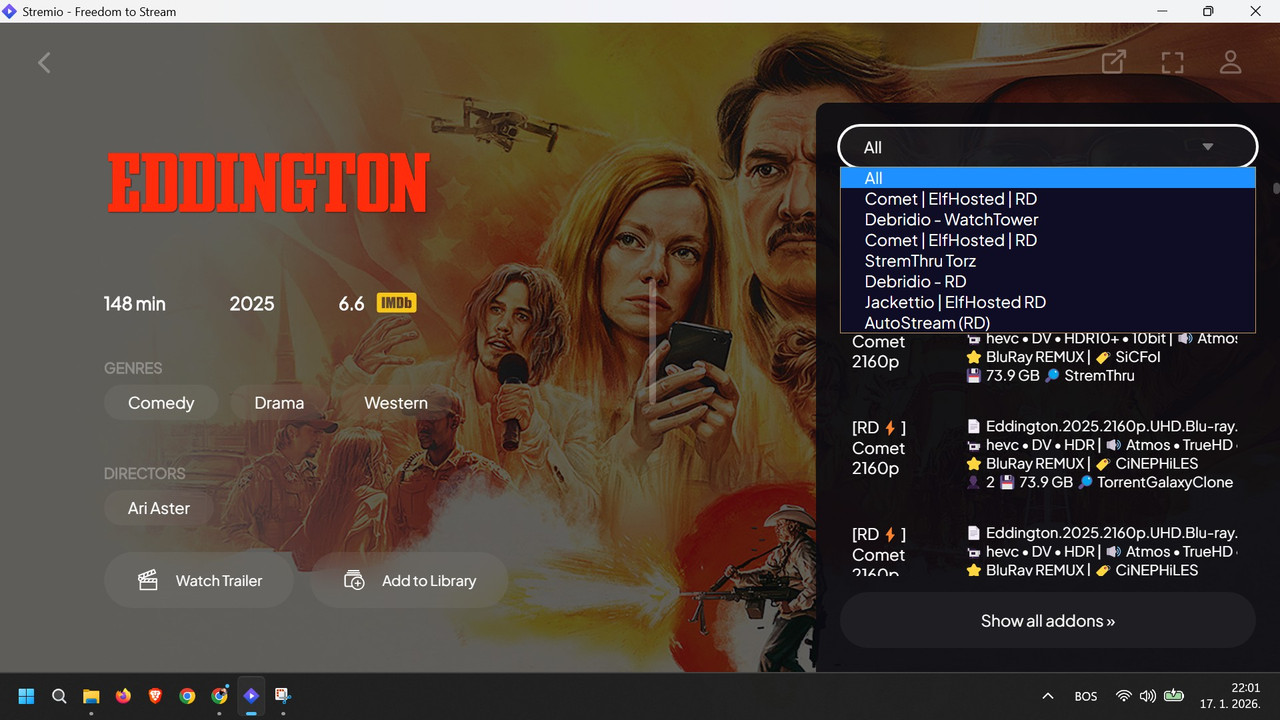Show all addons button
The image size is (1280, 720).
coord(1047,620)
